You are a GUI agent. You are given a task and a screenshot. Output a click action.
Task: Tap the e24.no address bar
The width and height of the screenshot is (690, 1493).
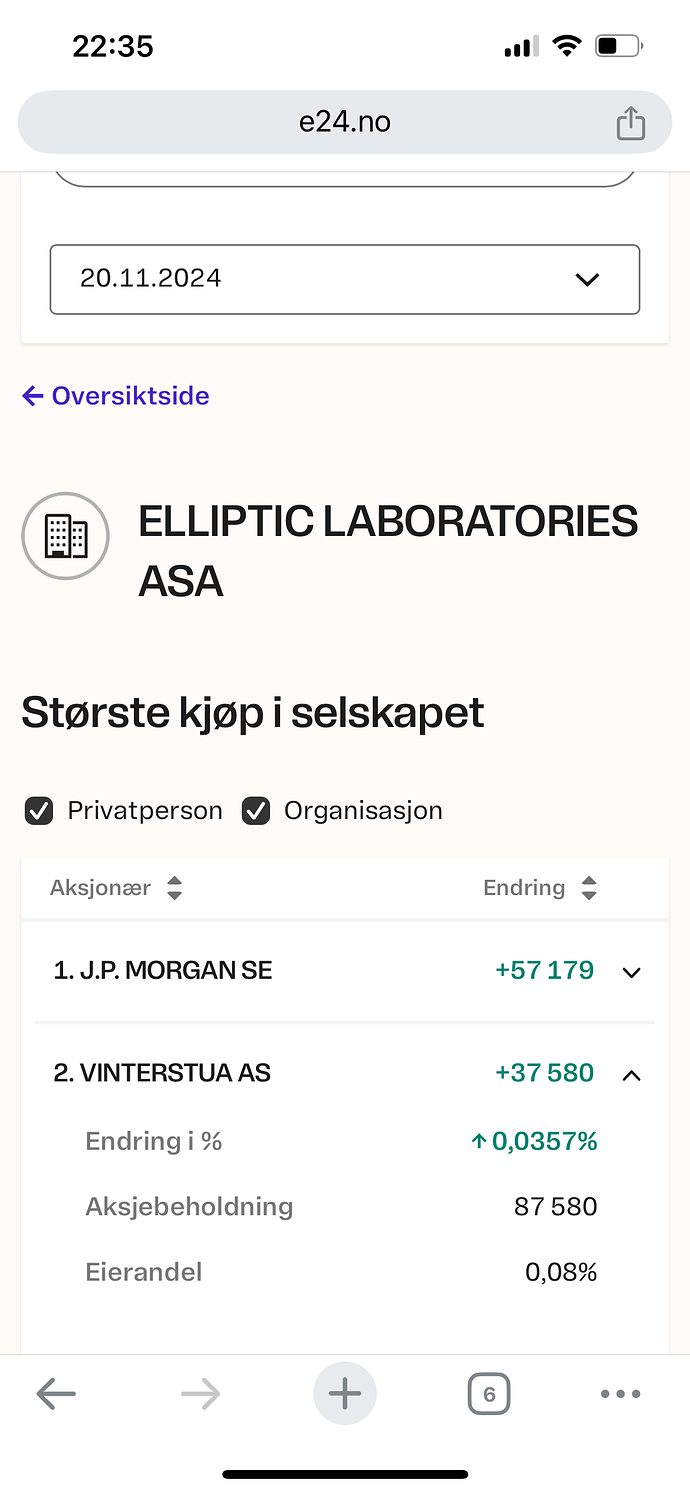(345, 122)
